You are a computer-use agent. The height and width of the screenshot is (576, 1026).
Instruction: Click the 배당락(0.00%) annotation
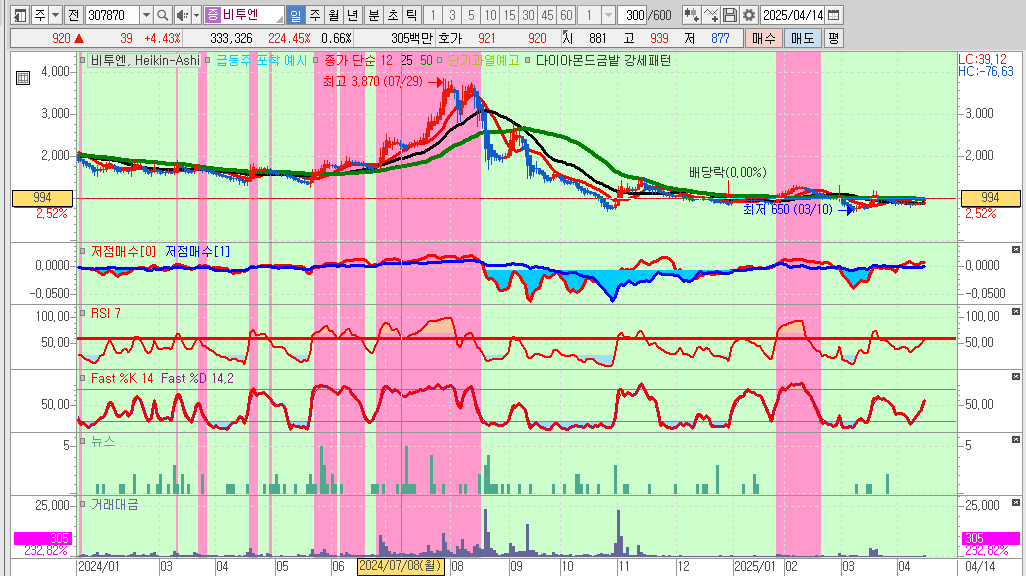click(x=728, y=172)
